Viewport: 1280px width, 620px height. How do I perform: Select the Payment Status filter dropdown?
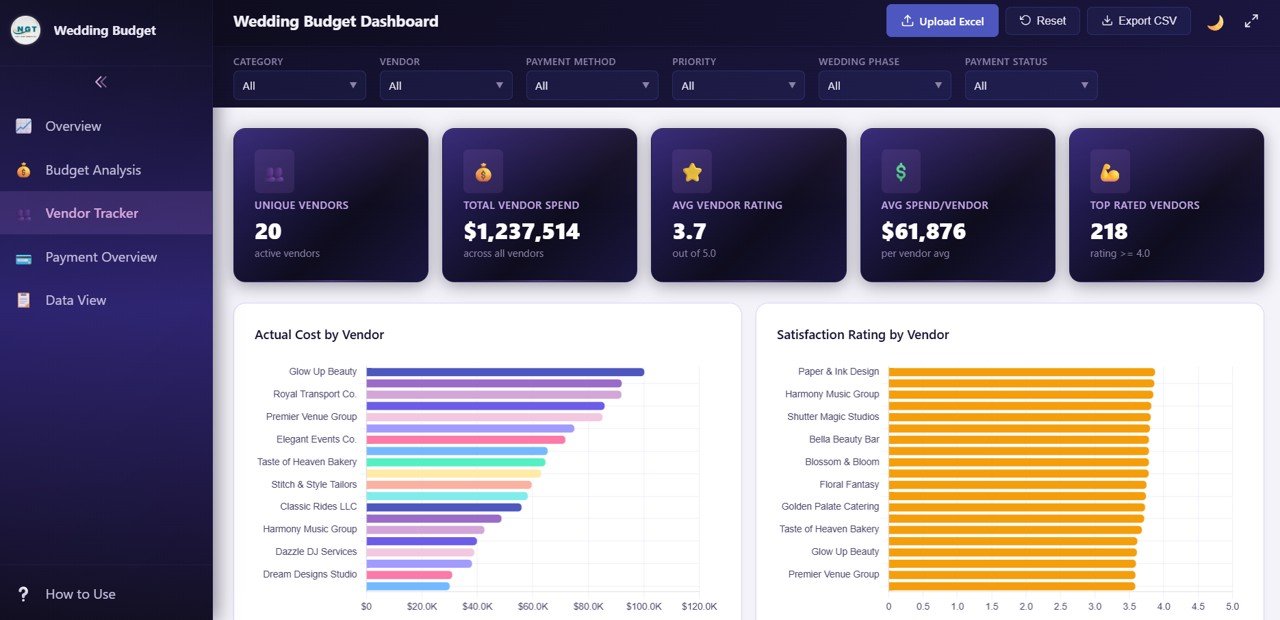tap(1030, 86)
